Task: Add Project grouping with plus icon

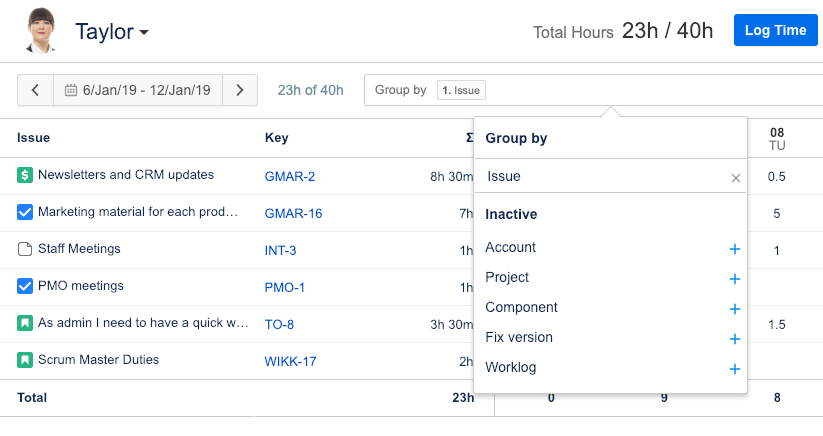Action: pyautogui.click(x=735, y=279)
